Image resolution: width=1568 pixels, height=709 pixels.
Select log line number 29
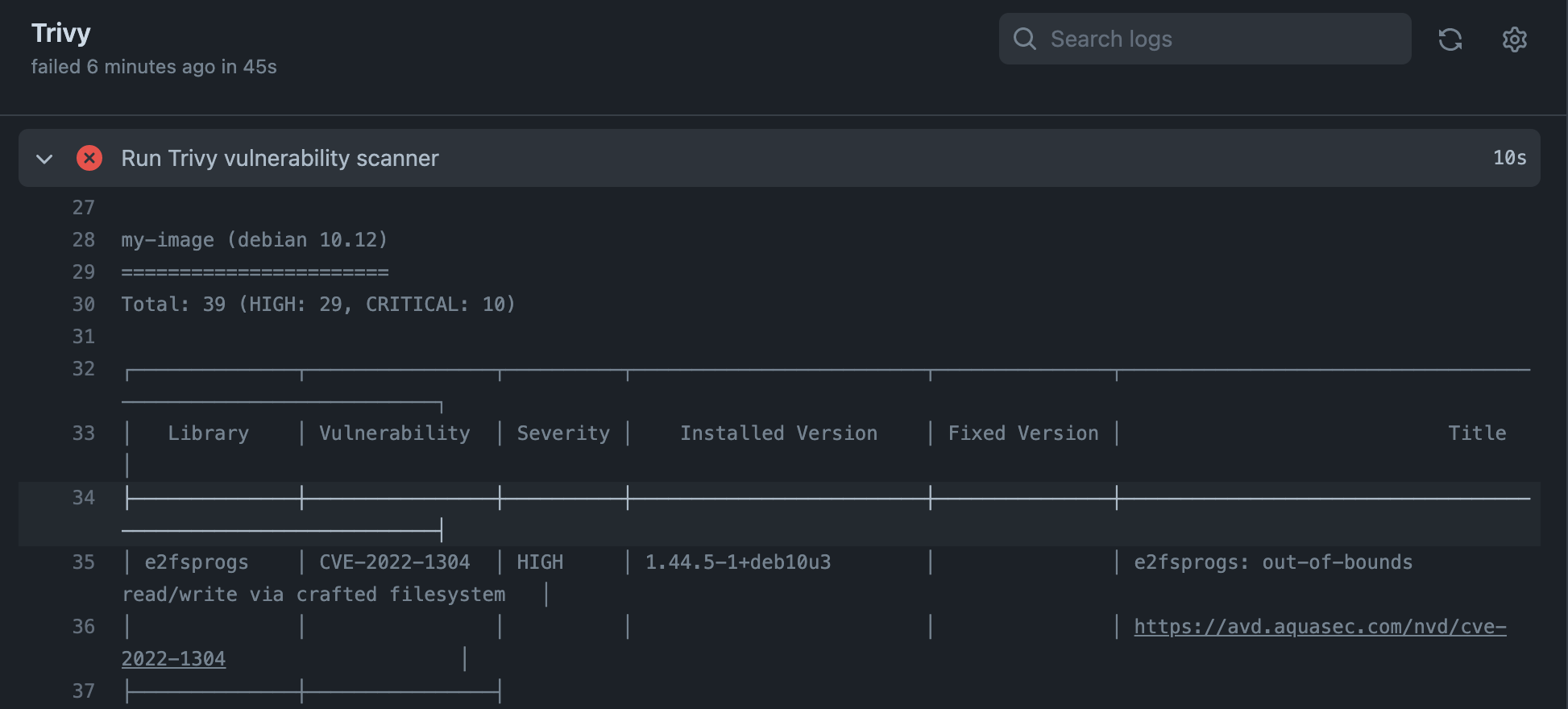point(84,272)
